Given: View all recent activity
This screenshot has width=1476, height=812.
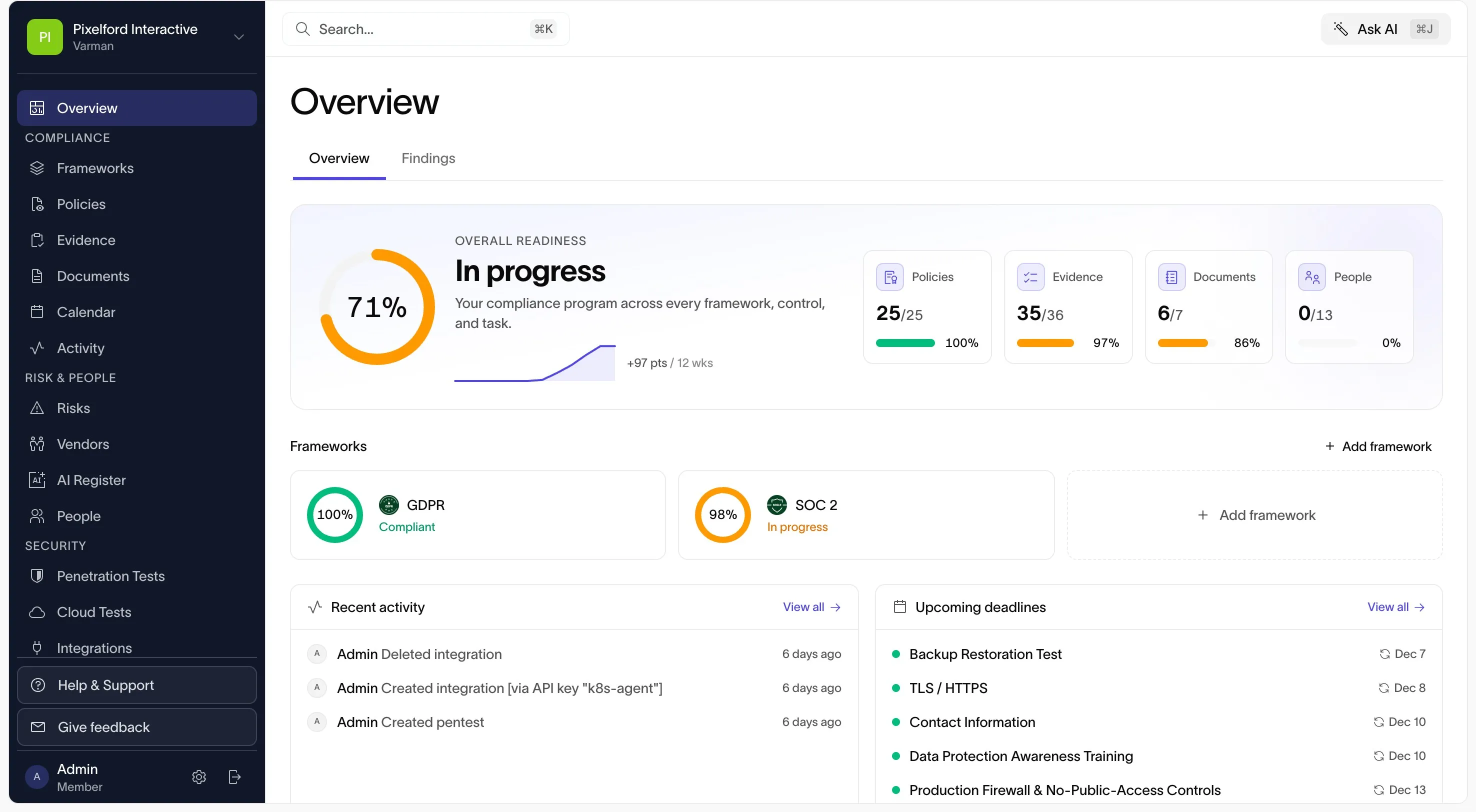Looking at the screenshot, I should pos(811,607).
